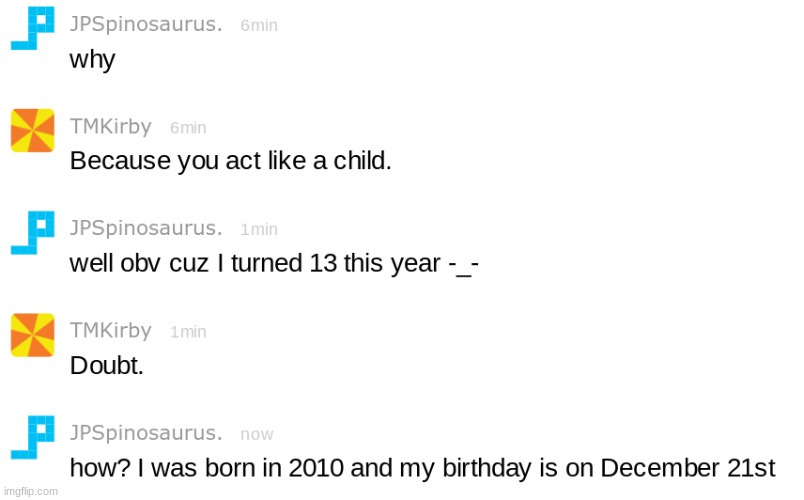804x500 pixels.
Task: Click the 1min timestamp next to JPSpinosaurus
Action: coord(259,229)
